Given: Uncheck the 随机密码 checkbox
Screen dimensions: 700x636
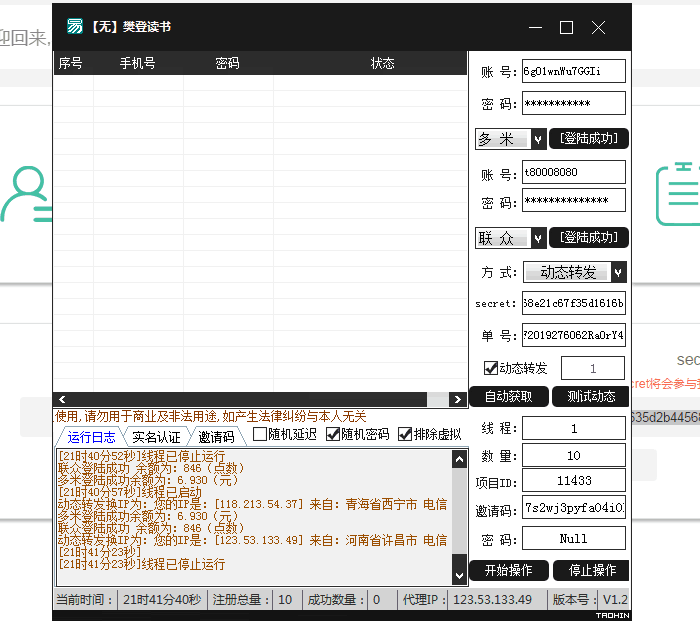Looking at the screenshot, I should point(333,434).
